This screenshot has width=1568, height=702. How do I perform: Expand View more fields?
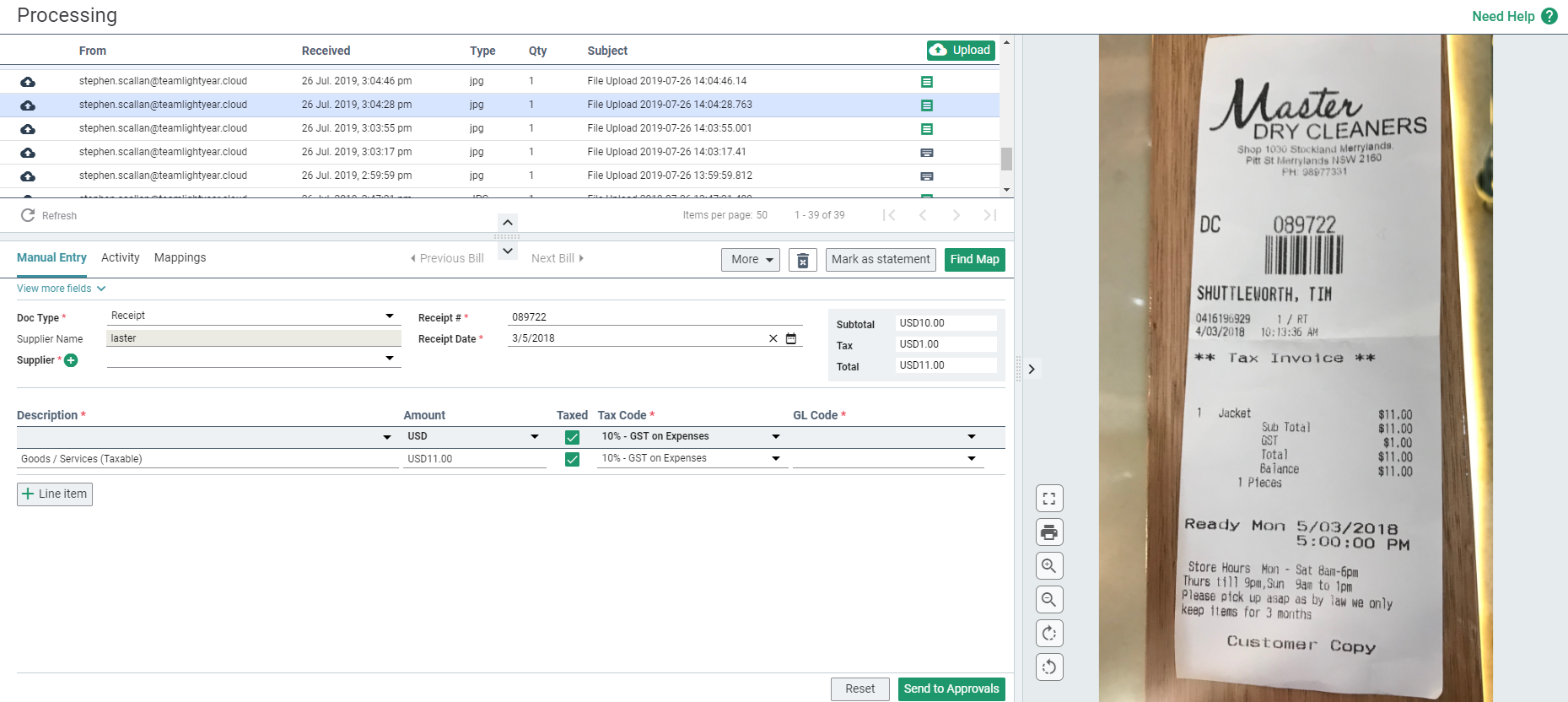(62, 289)
